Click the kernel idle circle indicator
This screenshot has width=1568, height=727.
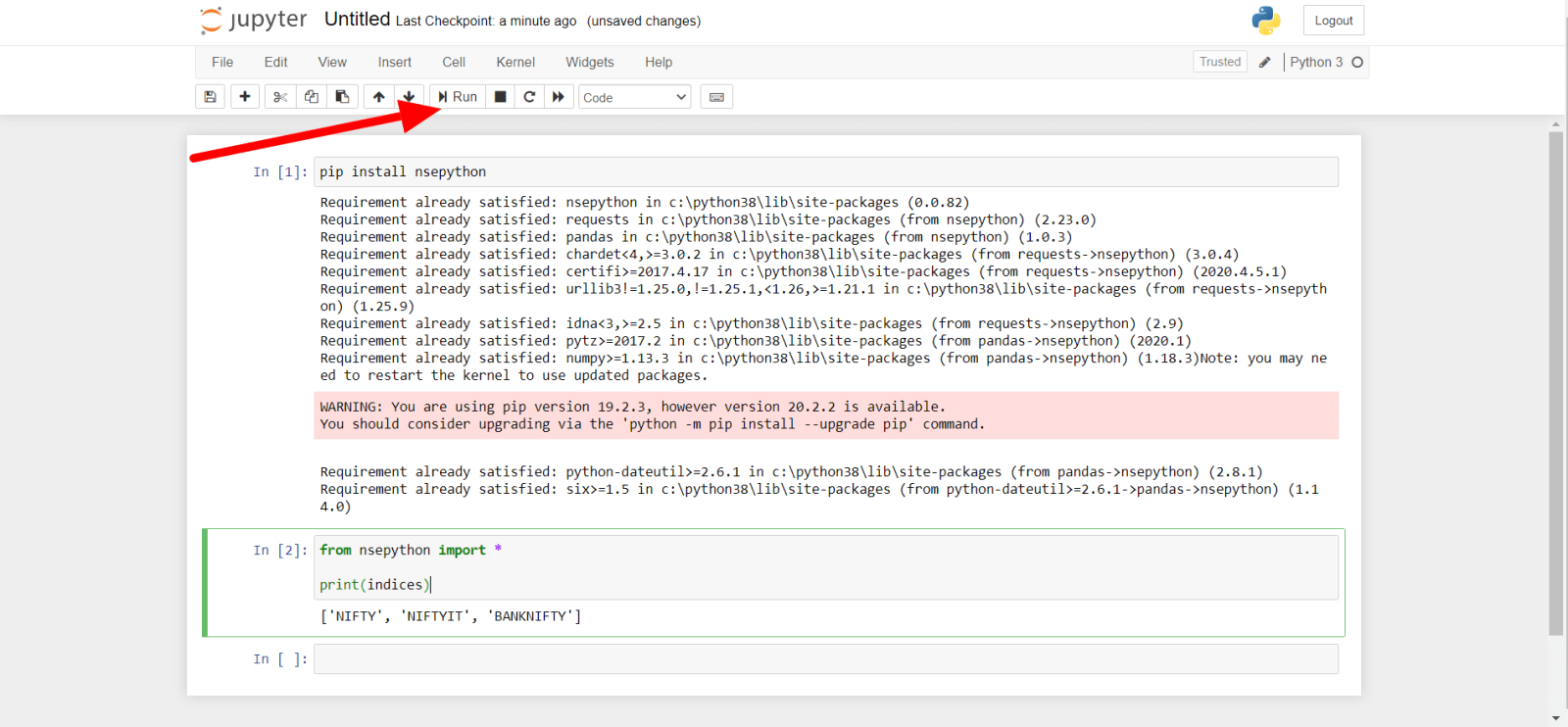pos(1357,62)
